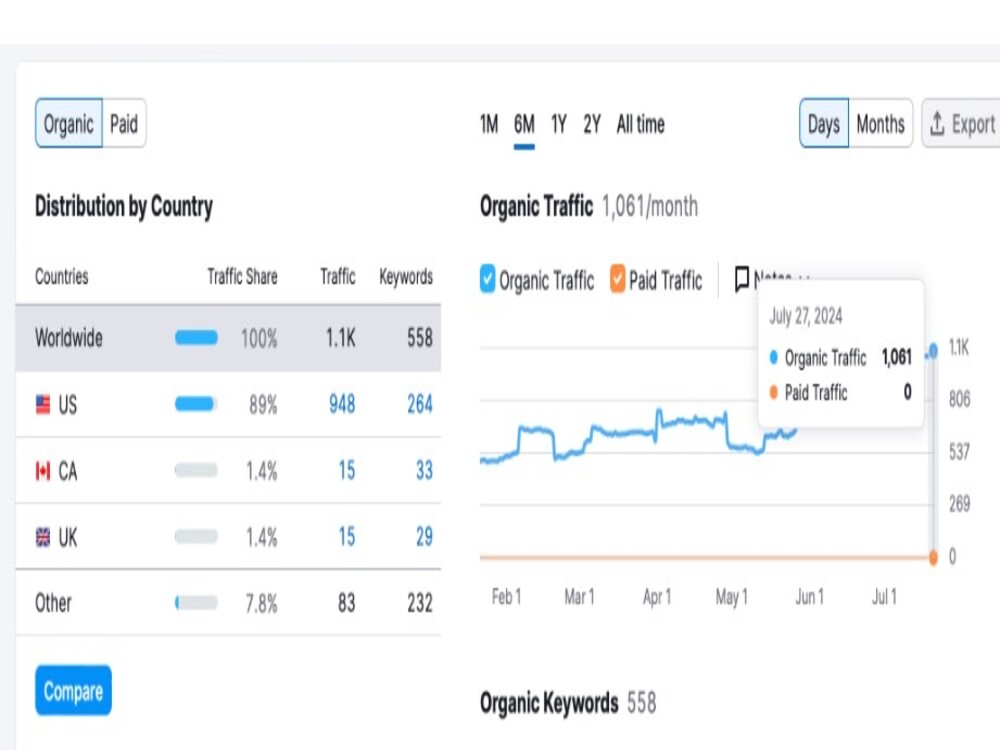Click the CA traffic share bar

pos(196,471)
